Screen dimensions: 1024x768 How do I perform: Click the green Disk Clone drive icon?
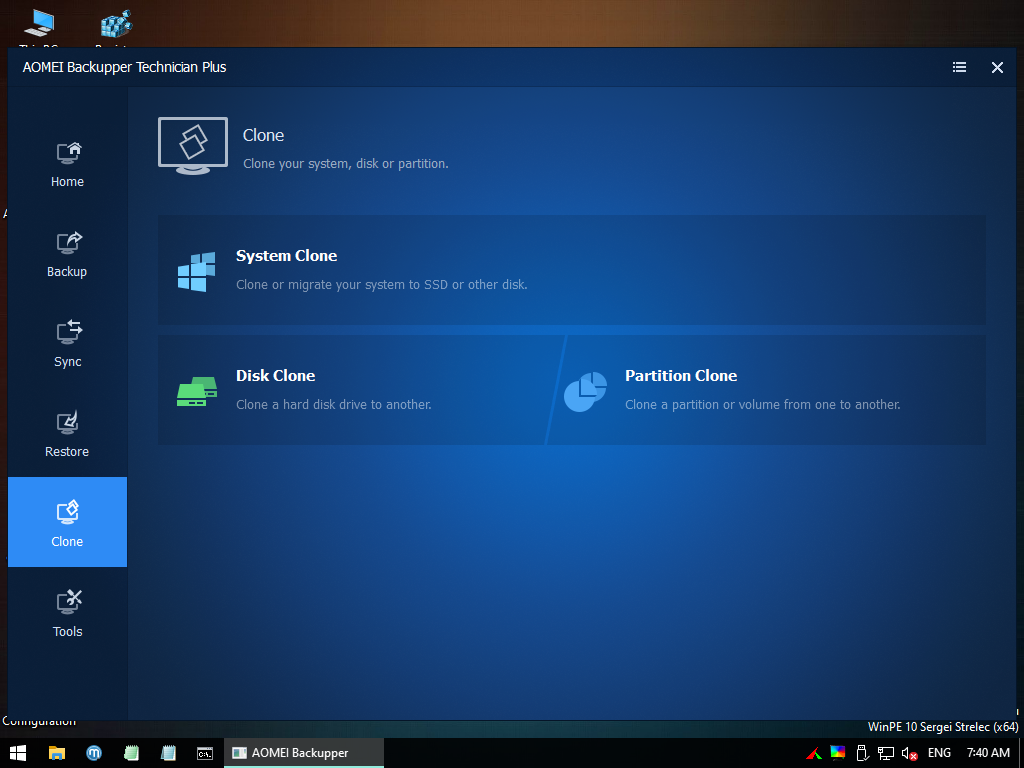[197, 391]
